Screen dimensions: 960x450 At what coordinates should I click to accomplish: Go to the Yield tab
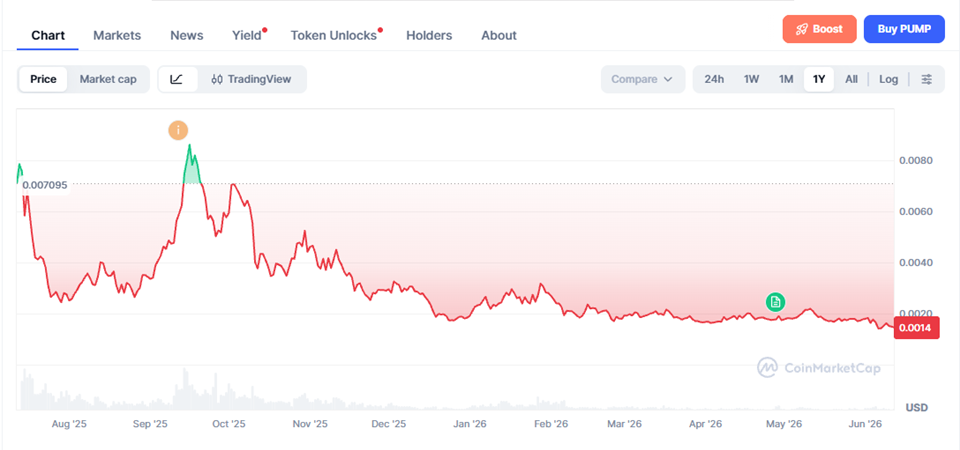(x=247, y=36)
